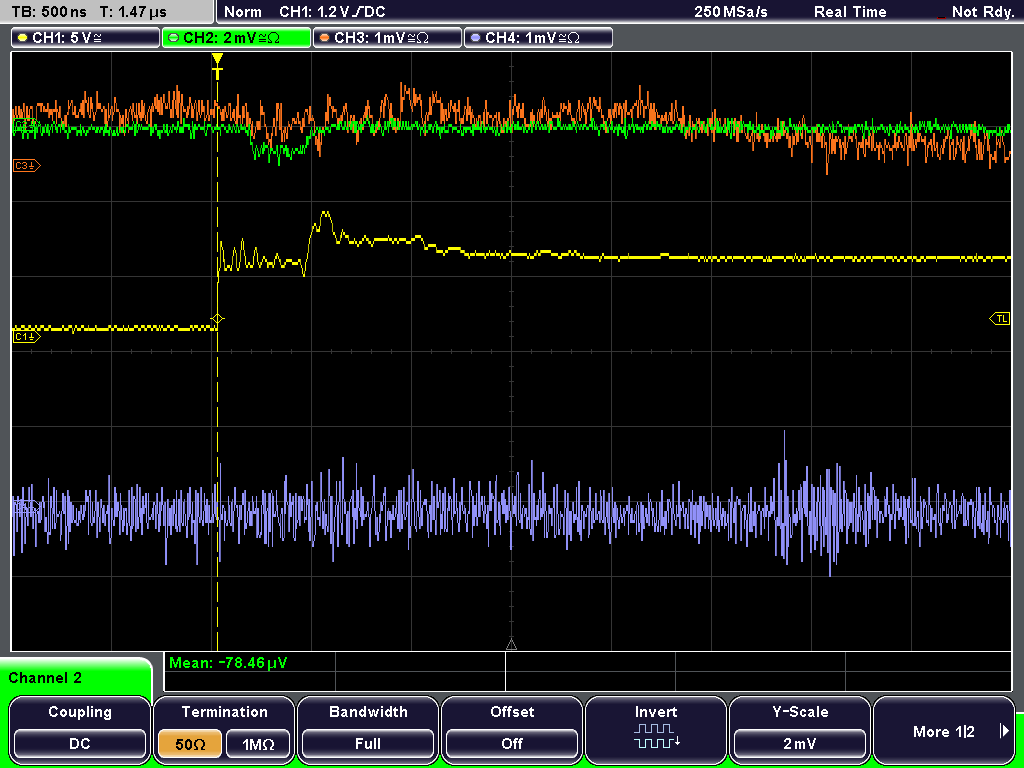Open the Bandwidth Full setting
Image resolution: width=1024 pixels, height=768 pixels.
pos(368,729)
